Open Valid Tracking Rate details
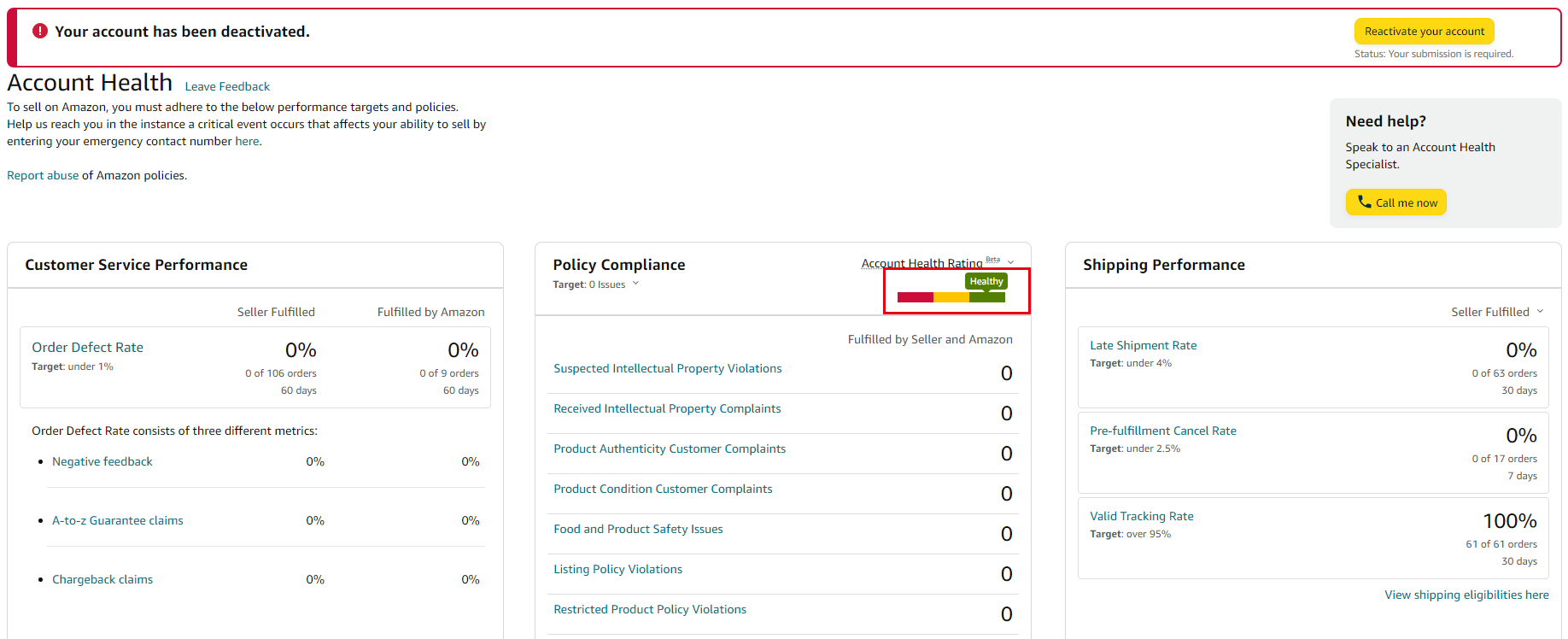 1141,516
